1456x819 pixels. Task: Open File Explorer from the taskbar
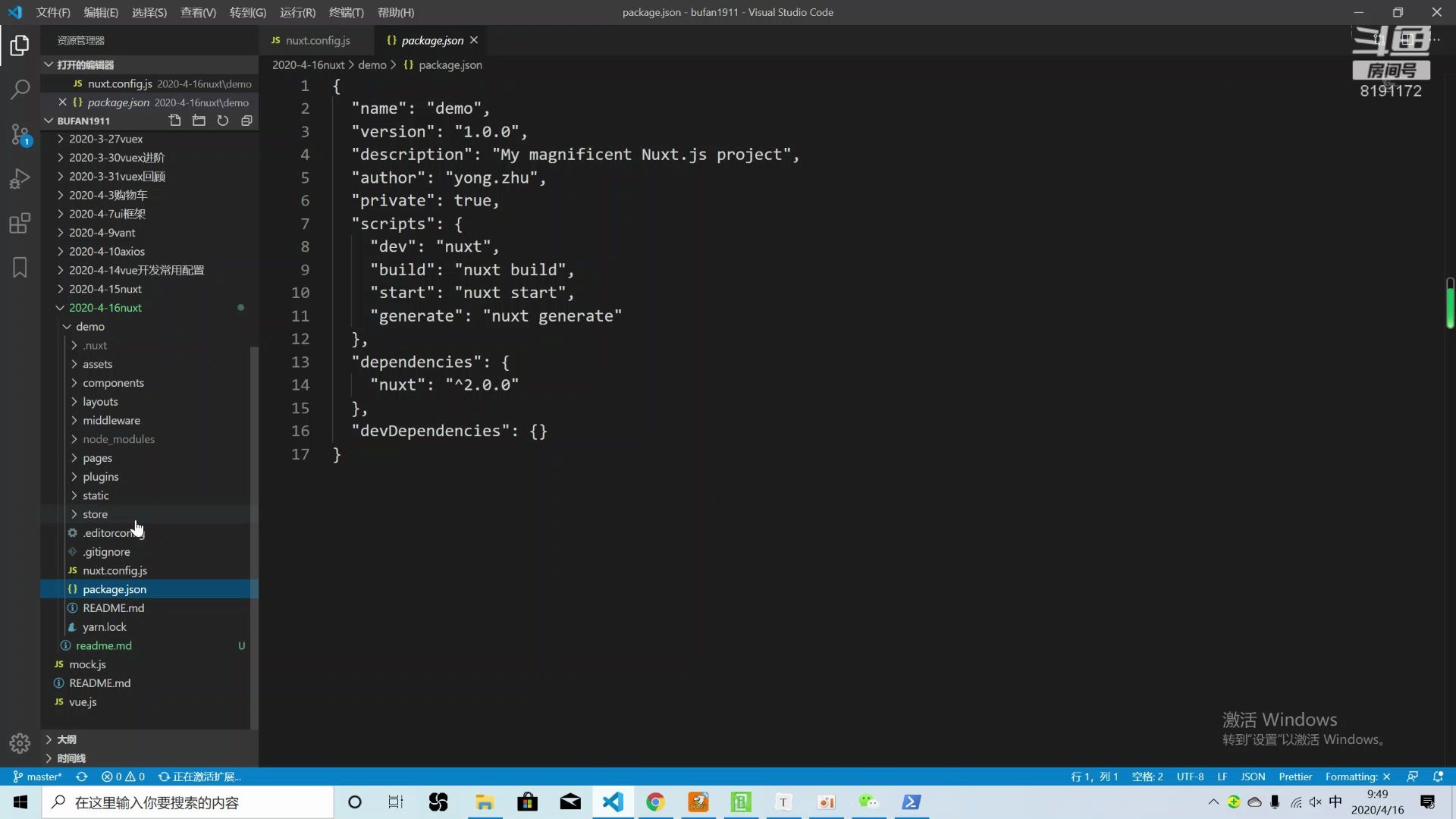click(x=485, y=802)
